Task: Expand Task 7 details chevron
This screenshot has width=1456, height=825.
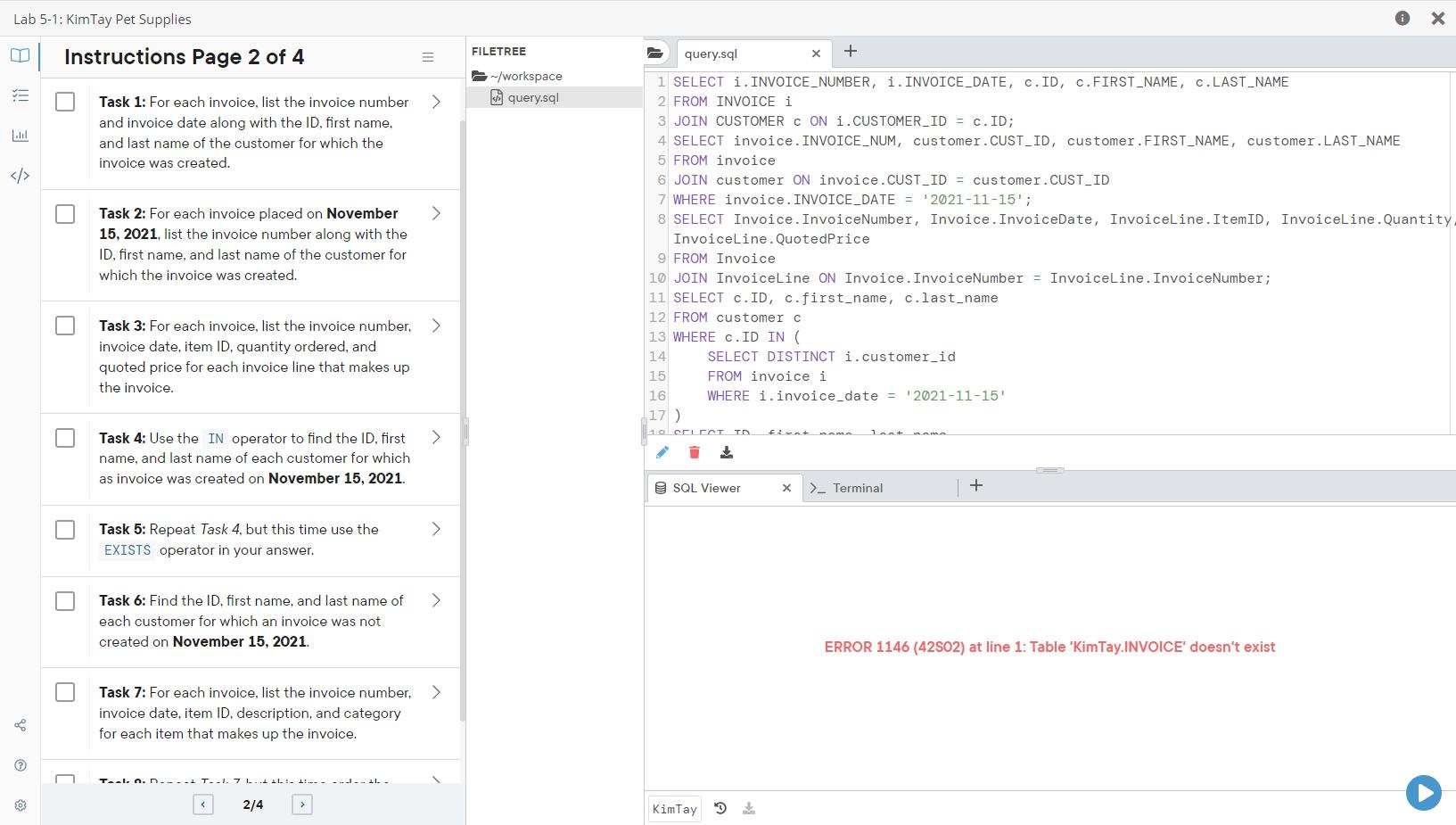Action: pyautogui.click(x=436, y=692)
